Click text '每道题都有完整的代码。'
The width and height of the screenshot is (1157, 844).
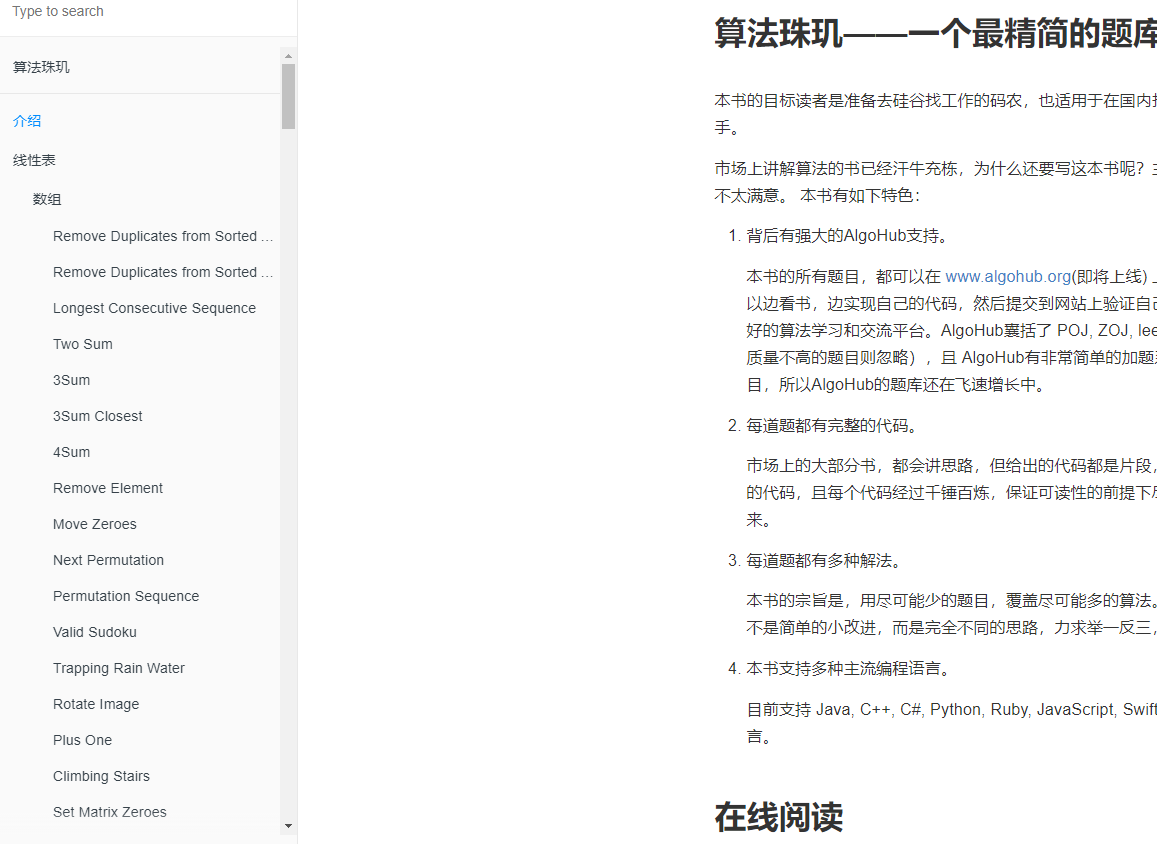tap(832, 426)
